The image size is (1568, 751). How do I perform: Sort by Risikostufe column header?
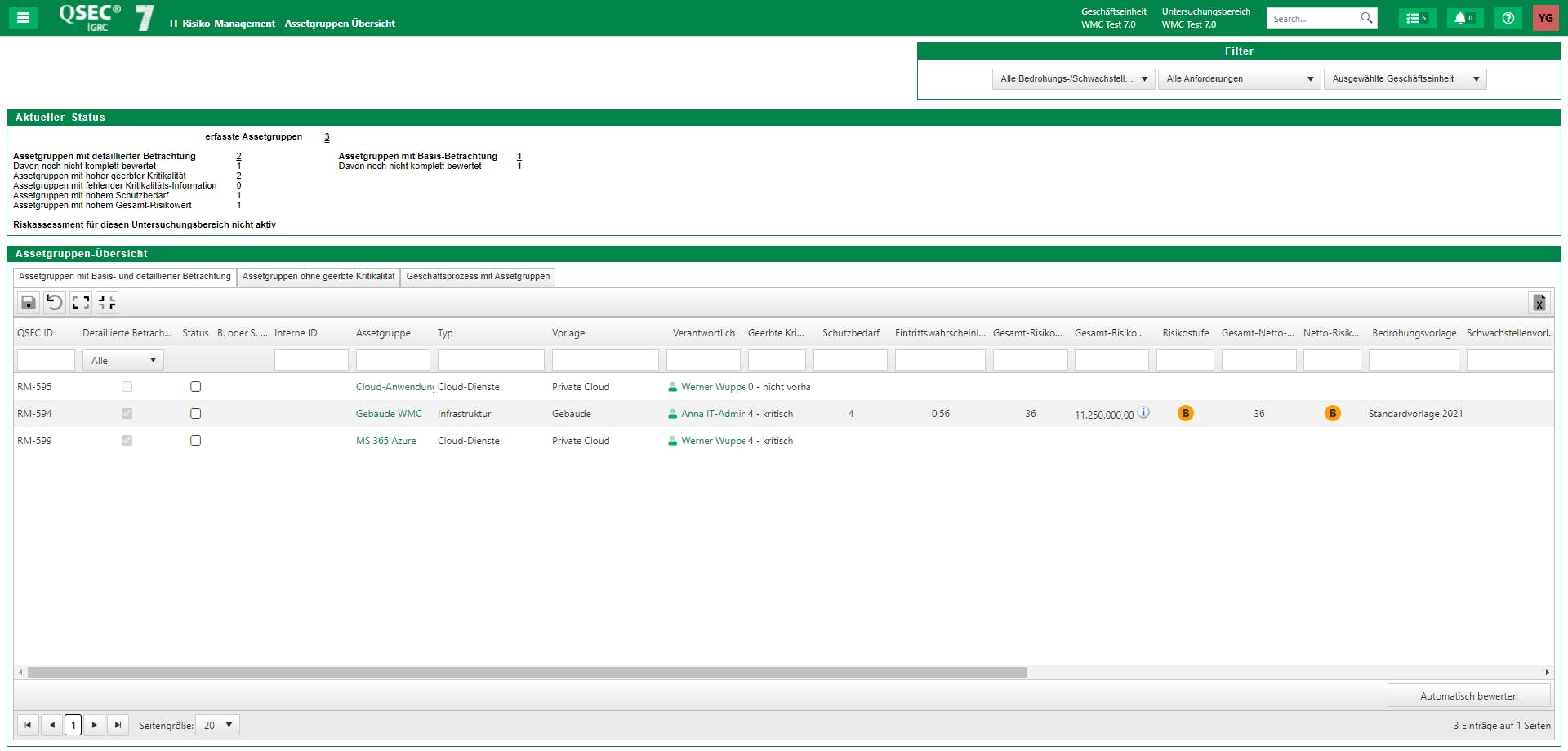pyautogui.click(x=1185, y=333)
